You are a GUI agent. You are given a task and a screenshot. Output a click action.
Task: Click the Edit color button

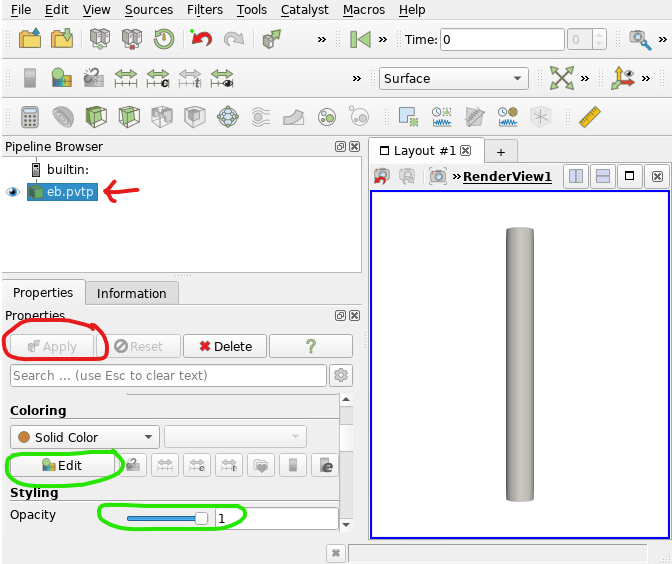62,465
